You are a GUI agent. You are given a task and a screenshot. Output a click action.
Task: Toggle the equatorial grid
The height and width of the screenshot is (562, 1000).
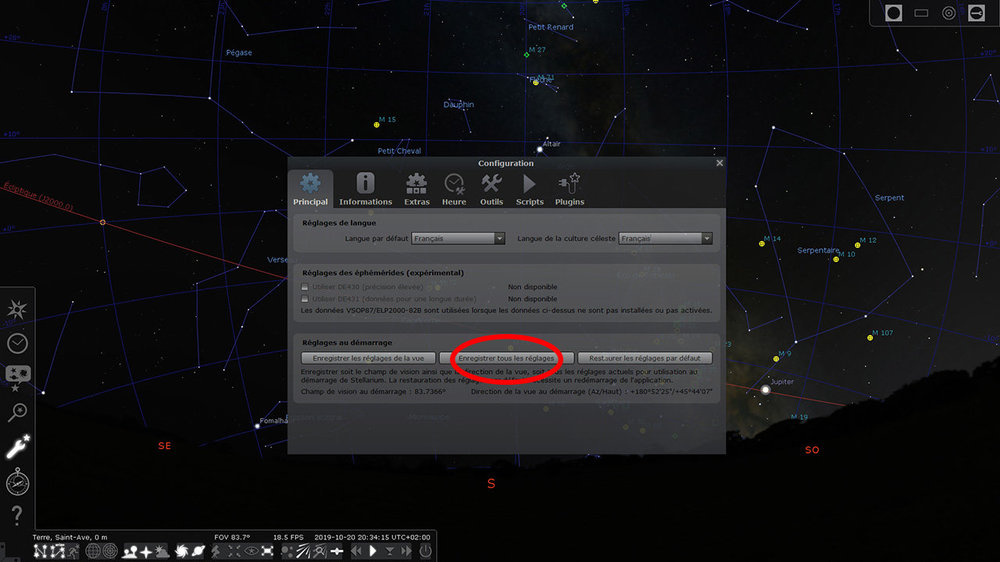pos(93,551)
